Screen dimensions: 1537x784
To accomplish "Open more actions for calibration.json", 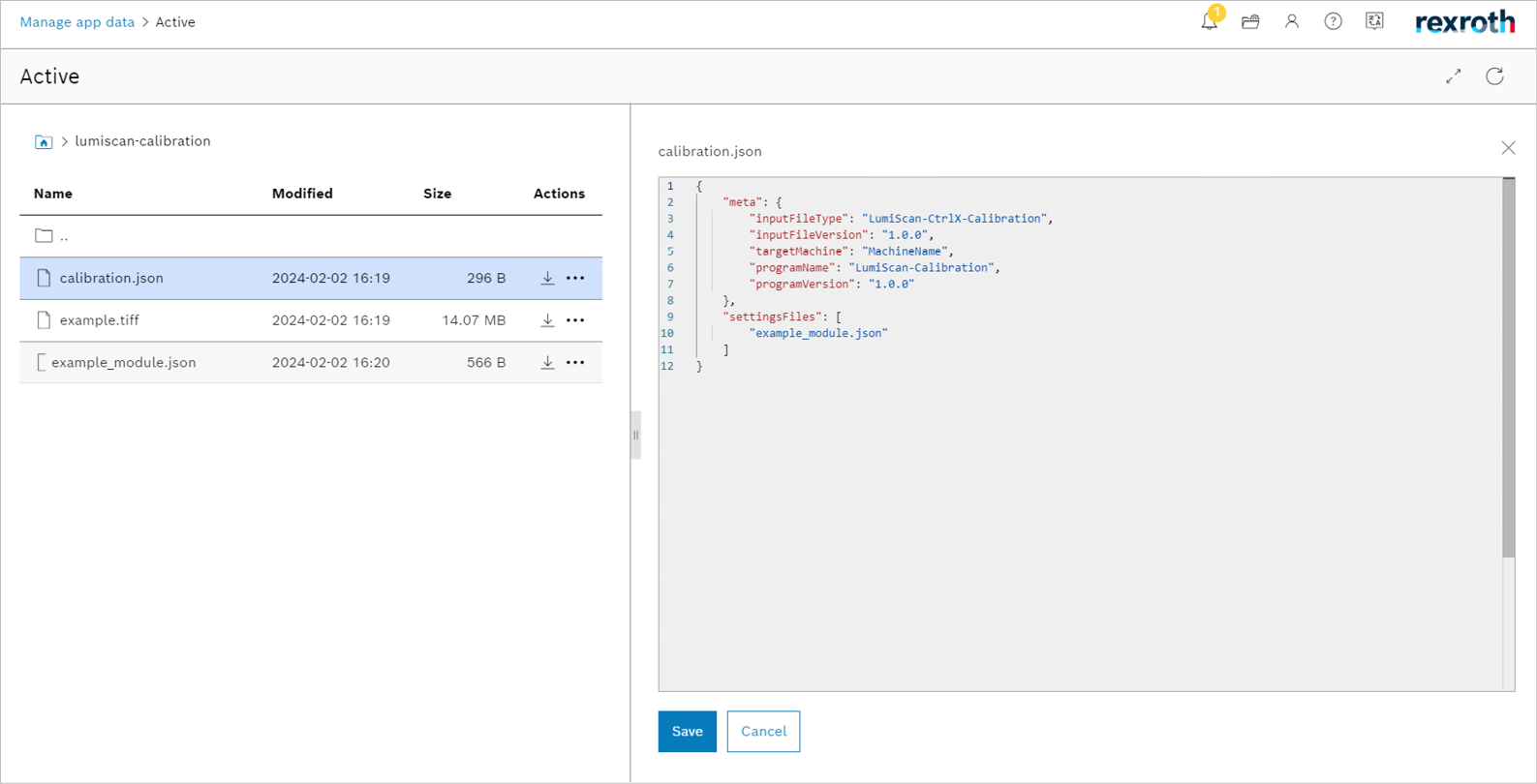I will 575,278.
